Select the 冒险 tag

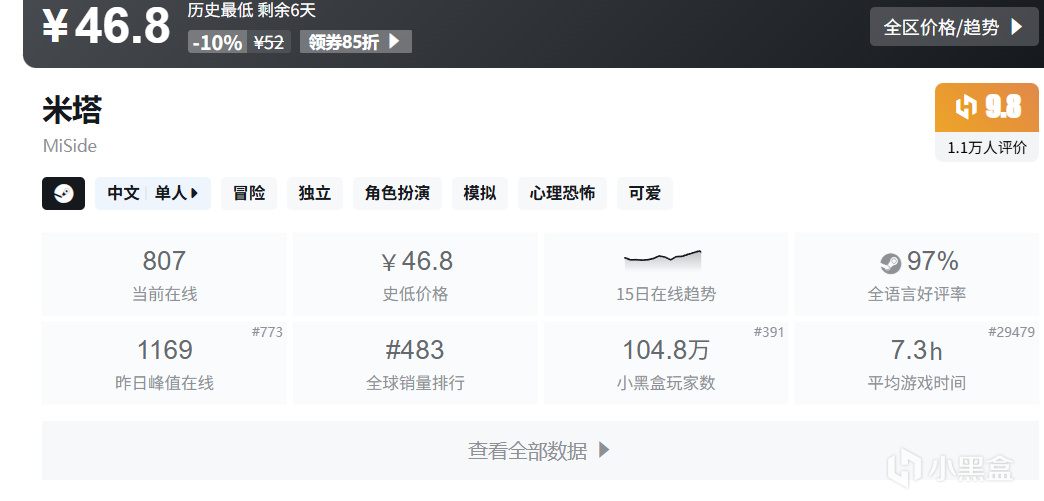[x=249, y=194]
